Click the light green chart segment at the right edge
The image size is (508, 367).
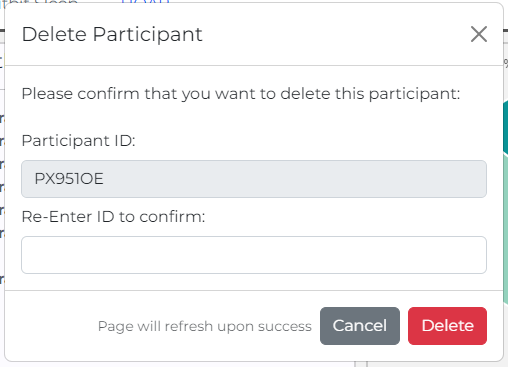pos(506,229)
